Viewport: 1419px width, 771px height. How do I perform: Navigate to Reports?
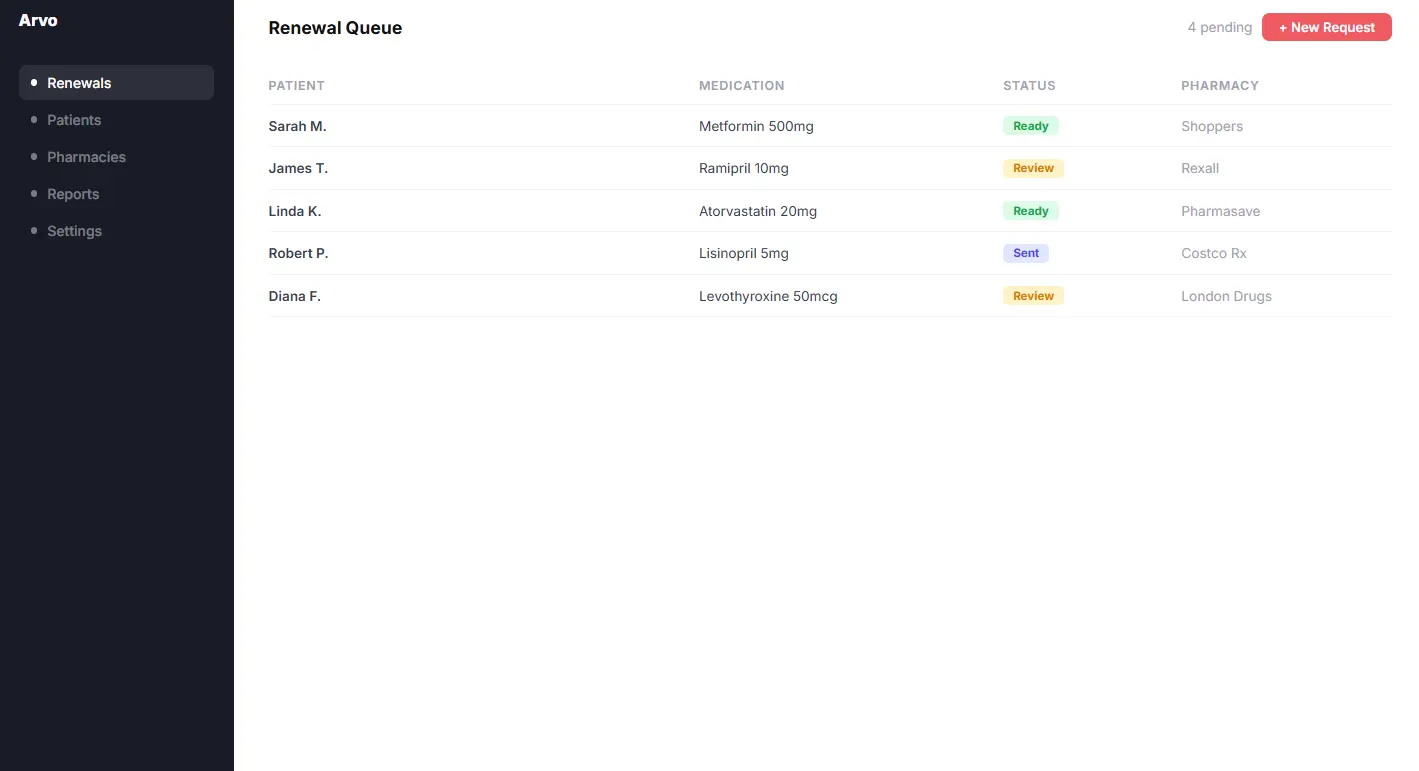click(73, 194)
